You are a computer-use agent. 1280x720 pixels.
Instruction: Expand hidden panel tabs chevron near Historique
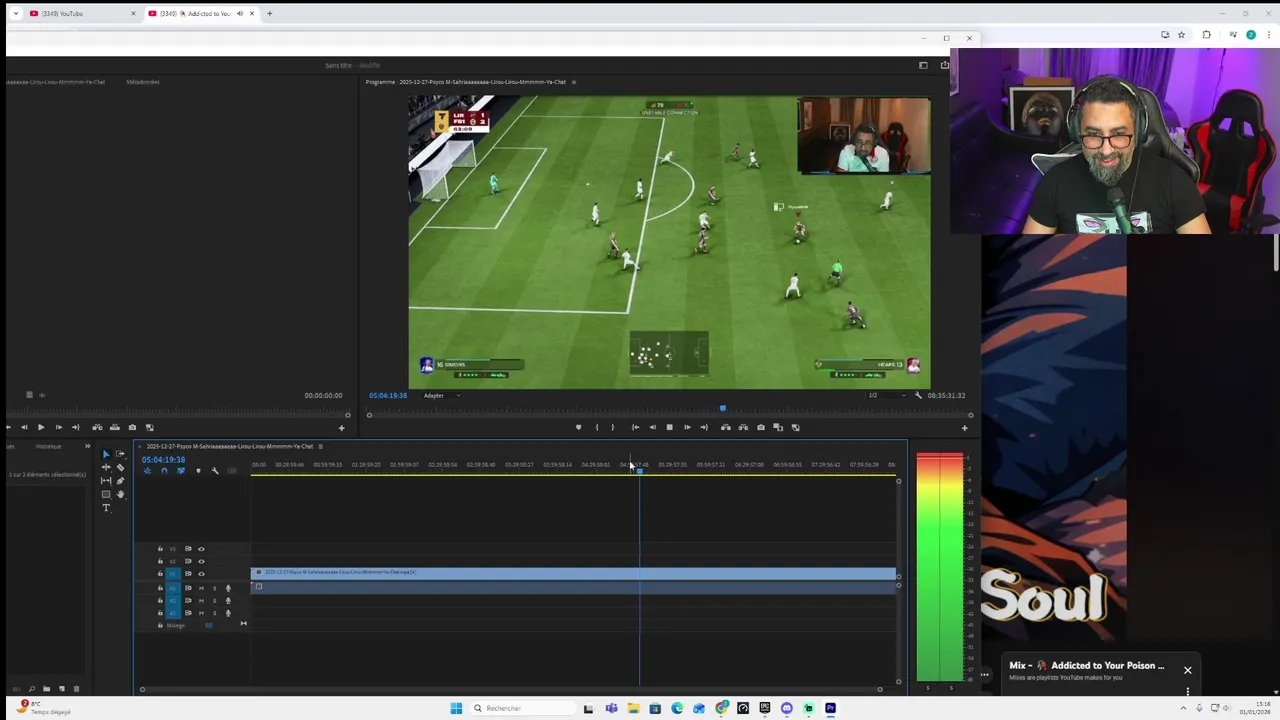[87, 446]
